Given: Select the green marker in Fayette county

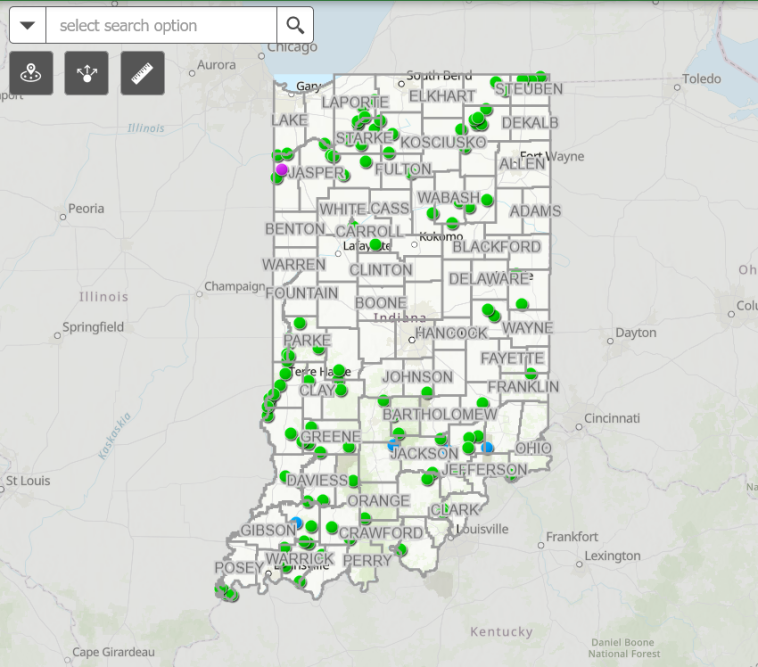Looking at the screenshot, I should tap(532, 373).
